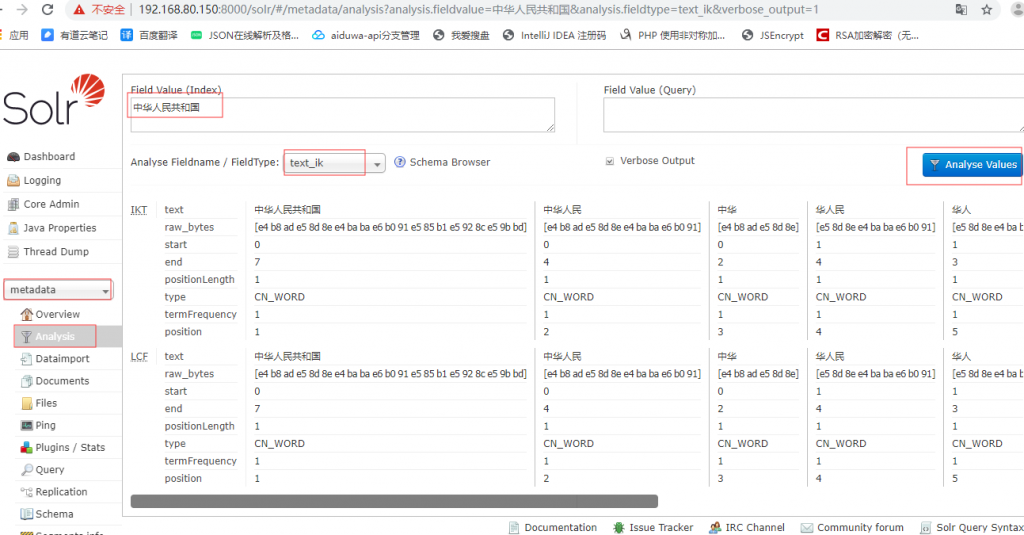Click the Overview house icon
The image size is (1024, 535).
point(26,315)
